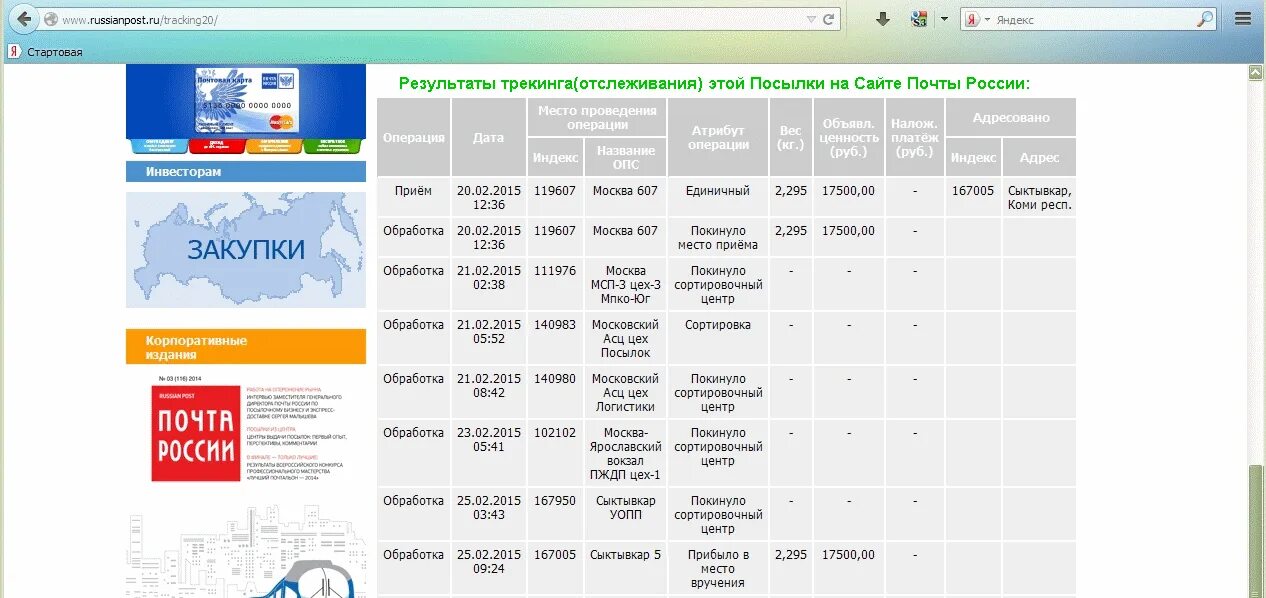Click the date 23.02.2015 05:41
The height and width of the screenshot is (598, 1266).
point(488,453)
